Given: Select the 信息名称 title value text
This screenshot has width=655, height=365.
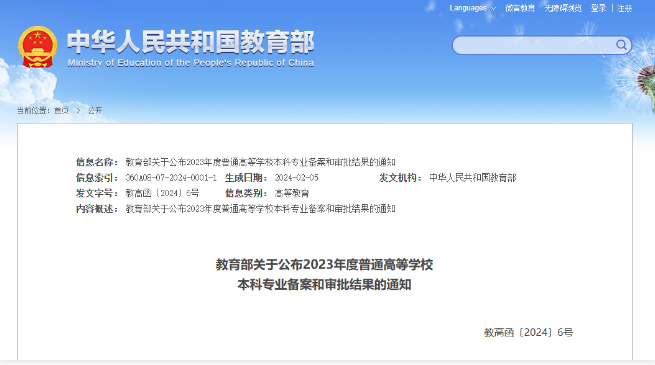Looking at the screenshot, I should coord(261,162).
